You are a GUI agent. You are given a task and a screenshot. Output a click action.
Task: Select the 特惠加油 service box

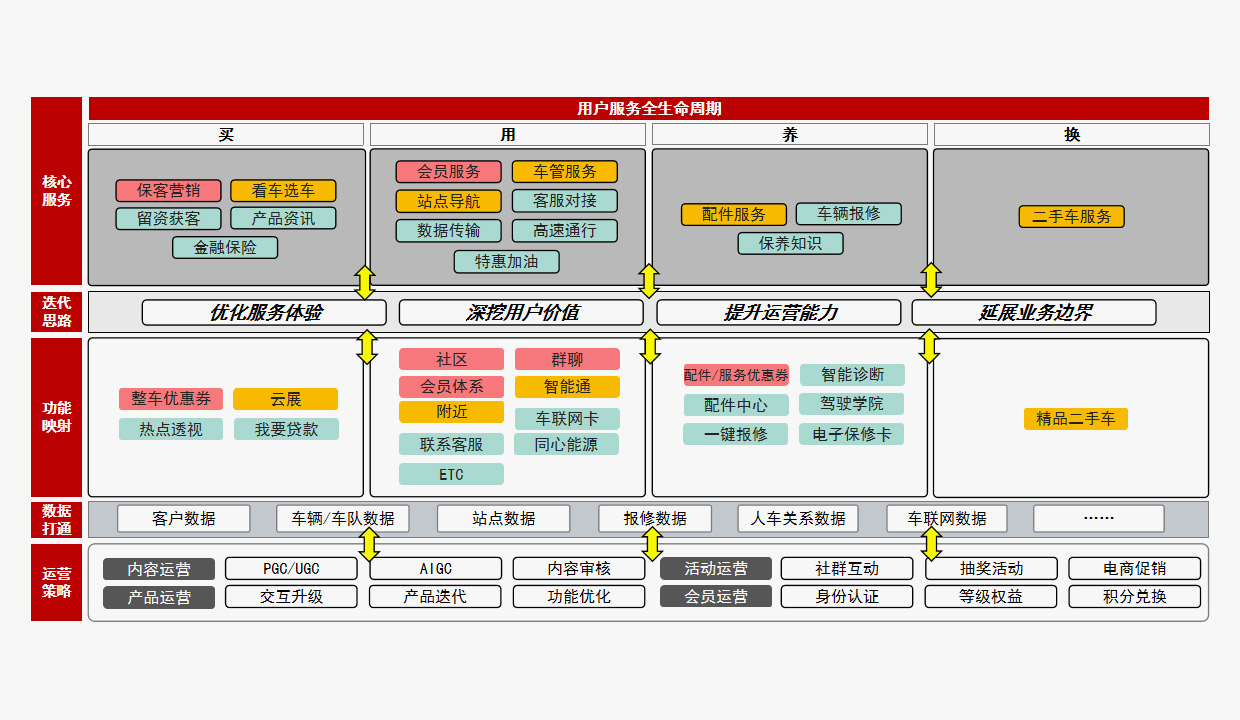pos(506,262)
